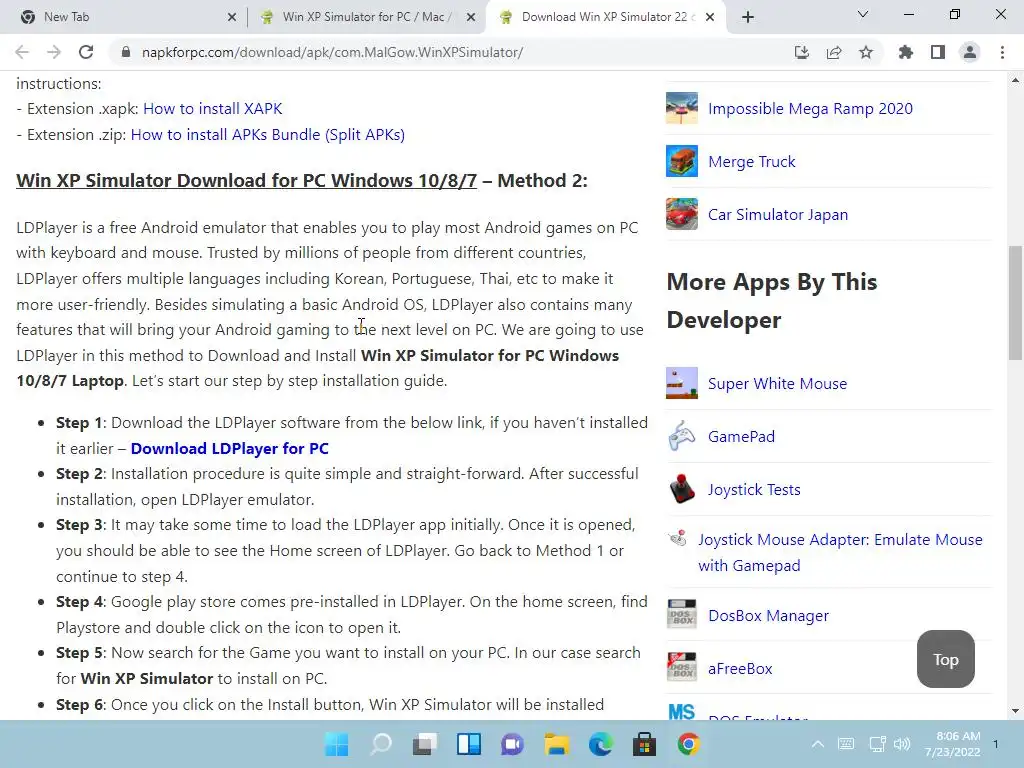Open the clock showing 8:06 AM
The height and width of the screenshot is (768, 1024).
click(953, 744)
